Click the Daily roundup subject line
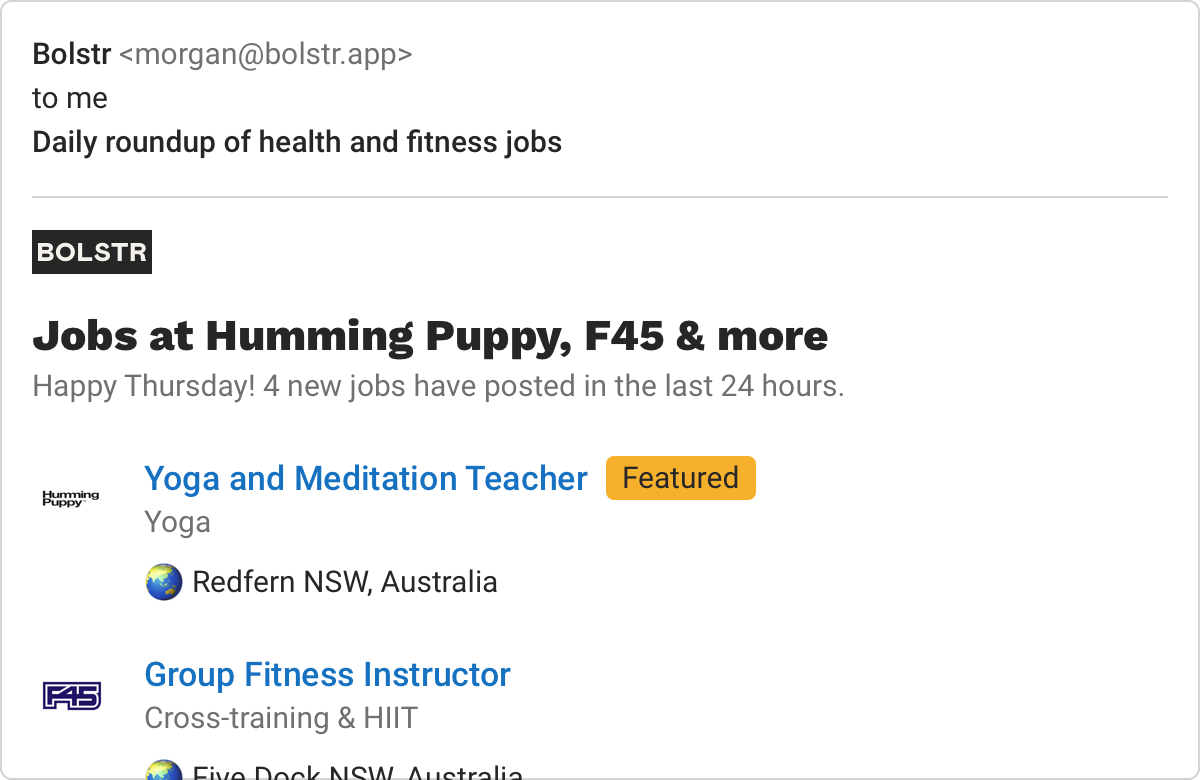Screen dimensions: 1200x780 297,142
